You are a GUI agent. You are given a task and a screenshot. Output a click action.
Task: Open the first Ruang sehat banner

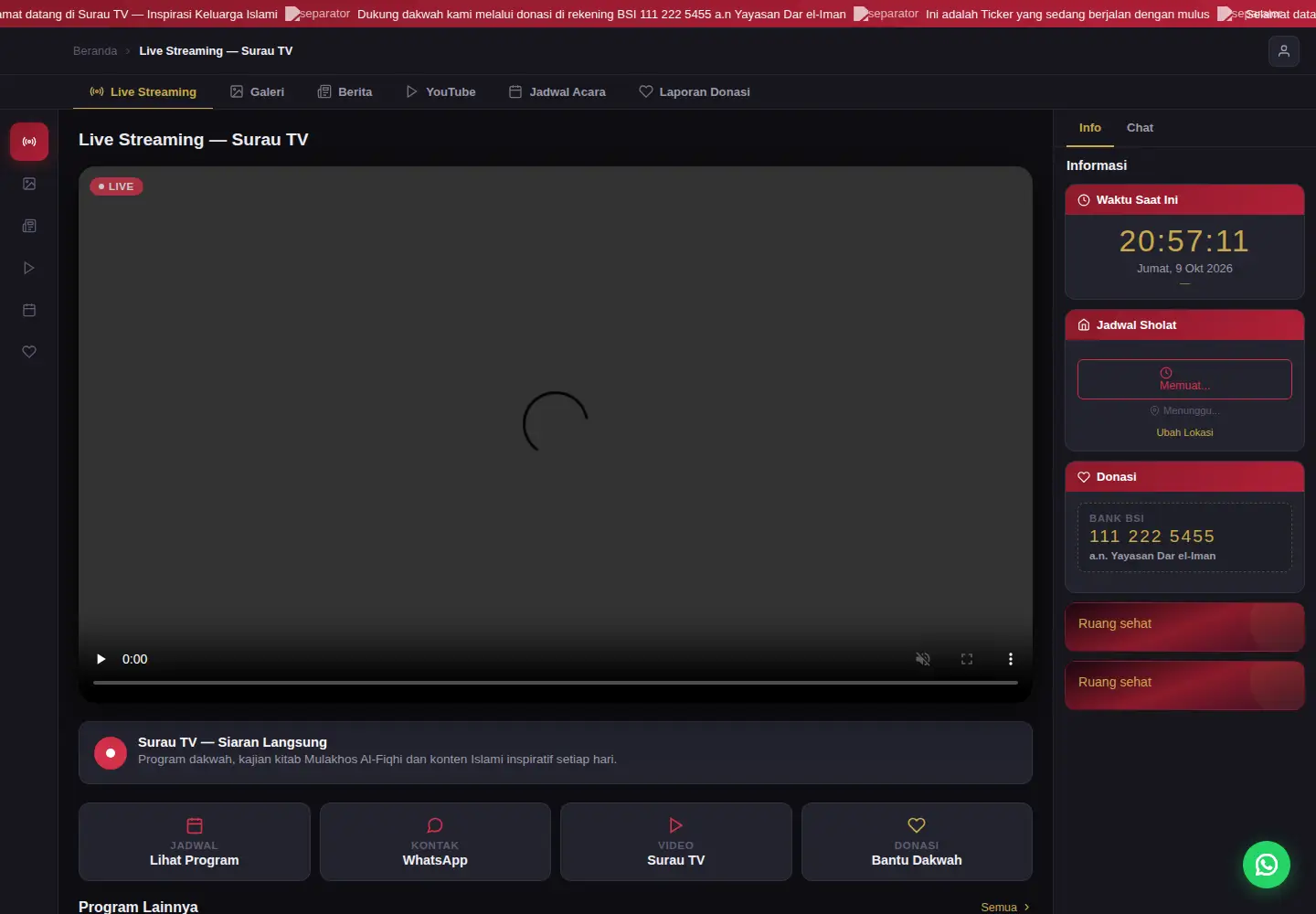(x=1184, y=627)
